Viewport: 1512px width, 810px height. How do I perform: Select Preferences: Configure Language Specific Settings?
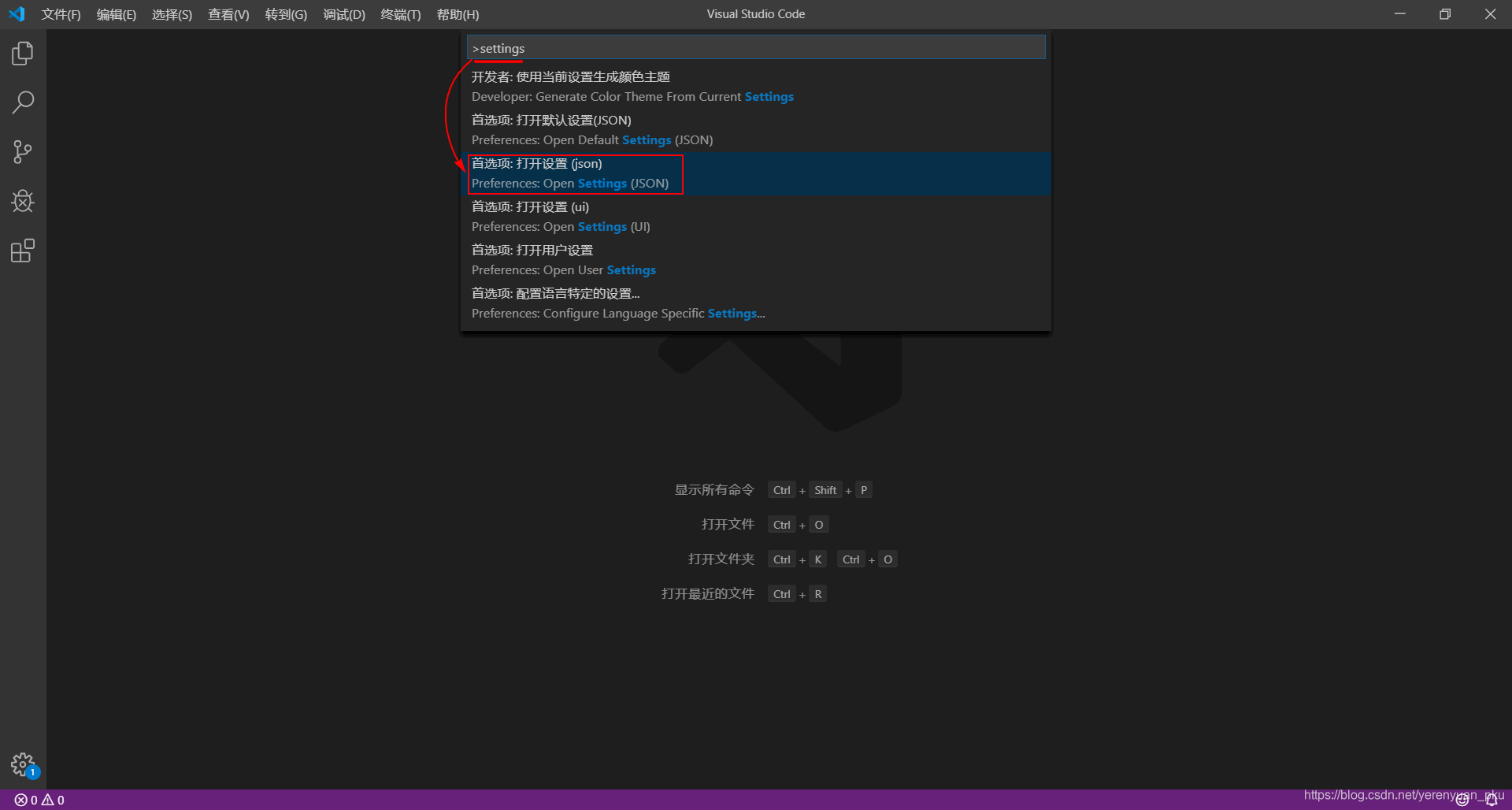click(756, 303)
